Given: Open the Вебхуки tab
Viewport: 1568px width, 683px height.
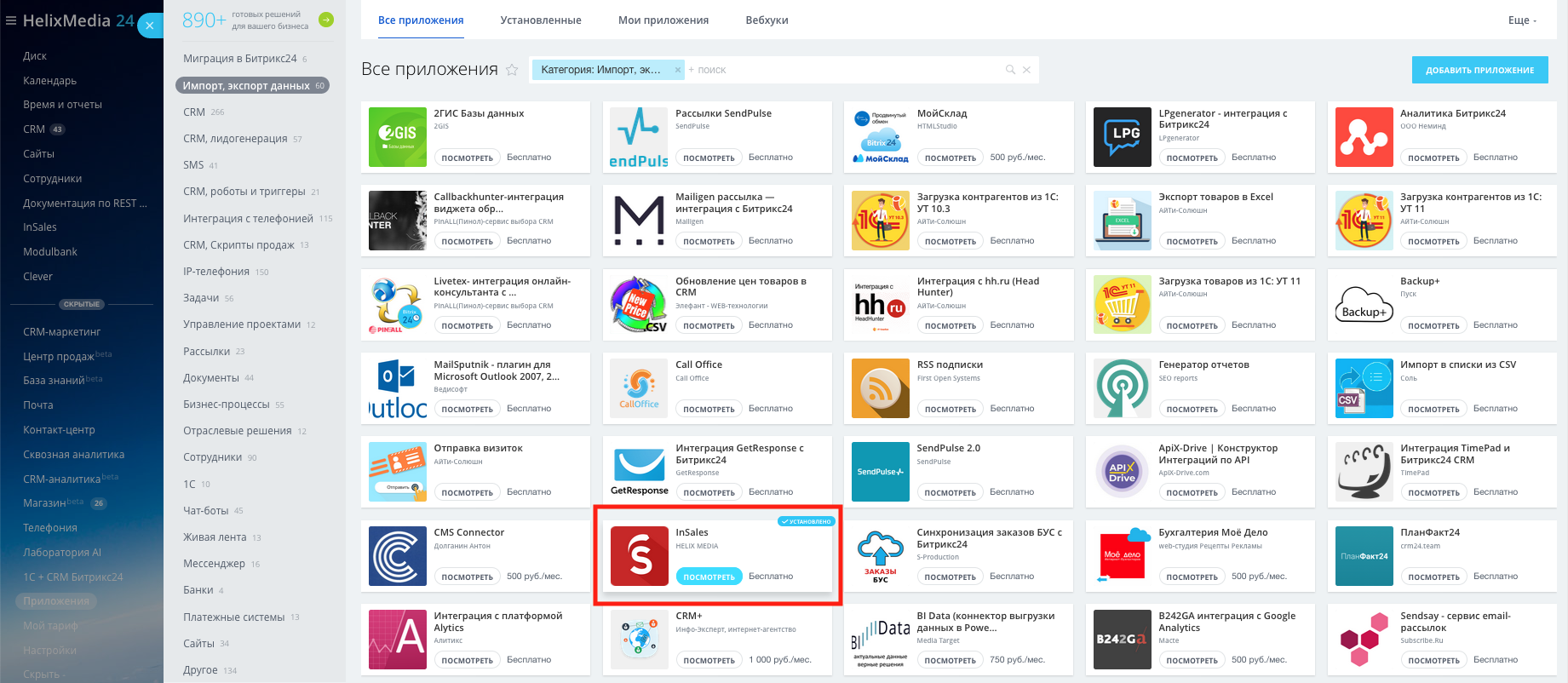Looking at the screenshot, I should pos(767,20).
